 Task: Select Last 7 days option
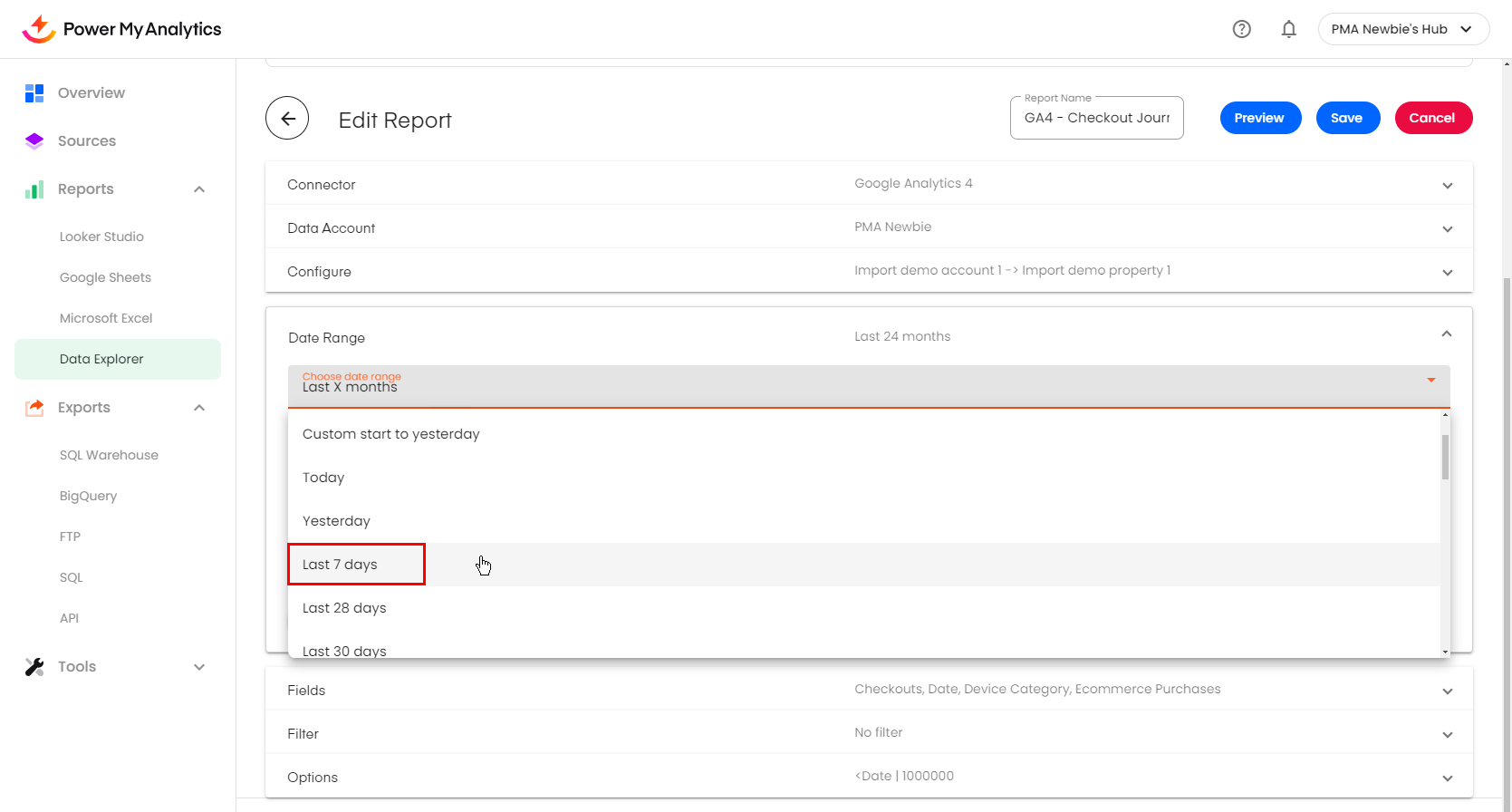[x=341, y=565]
